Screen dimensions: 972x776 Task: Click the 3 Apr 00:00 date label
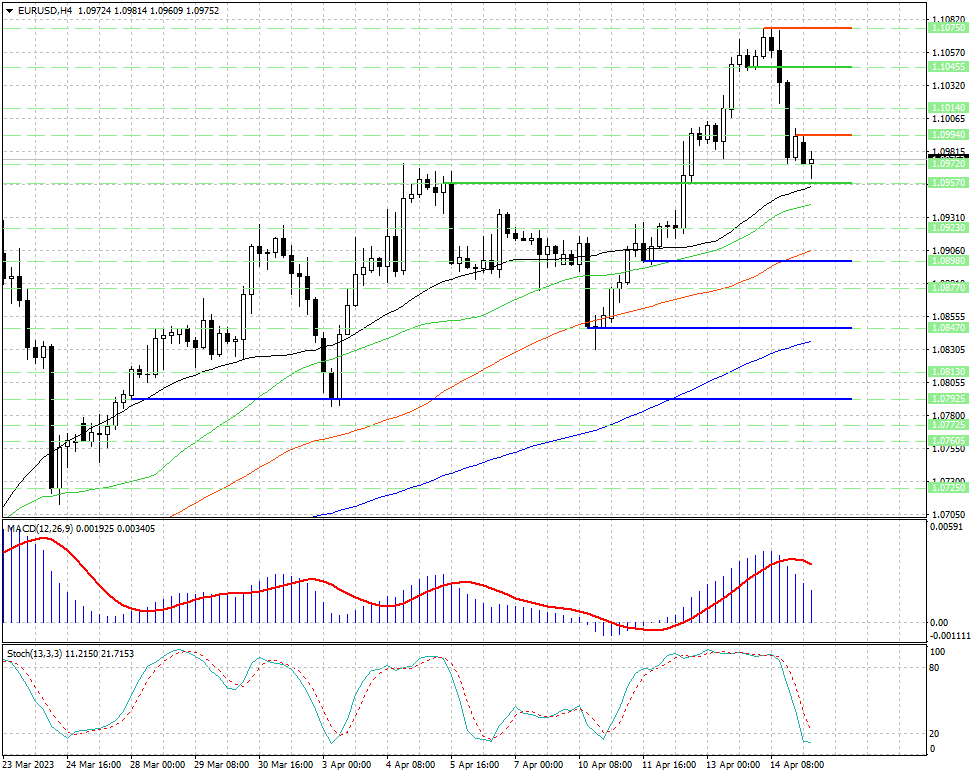click(x=347, y=765)
